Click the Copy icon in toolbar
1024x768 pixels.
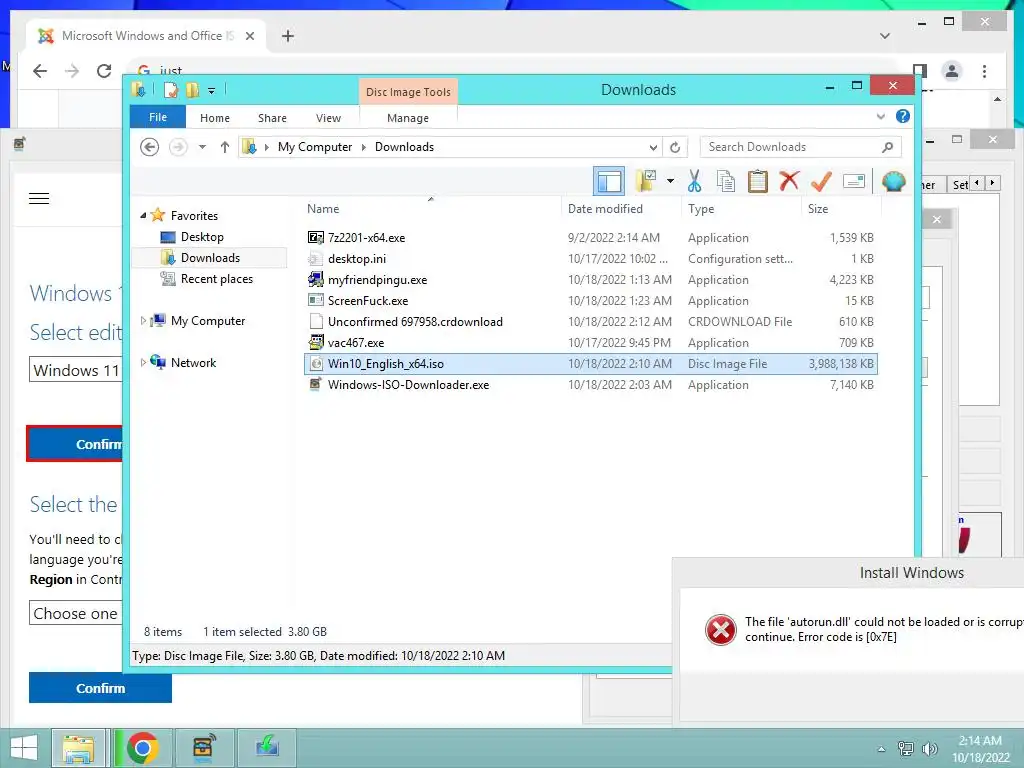[x=726, y=181]
